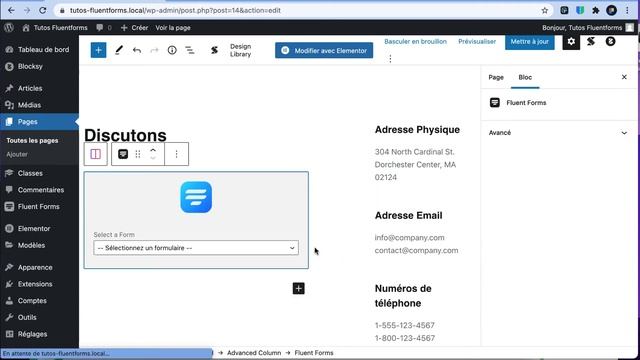Bookmark page with star icon
Viewport: 640px width, 360px height.
point(544,11)
